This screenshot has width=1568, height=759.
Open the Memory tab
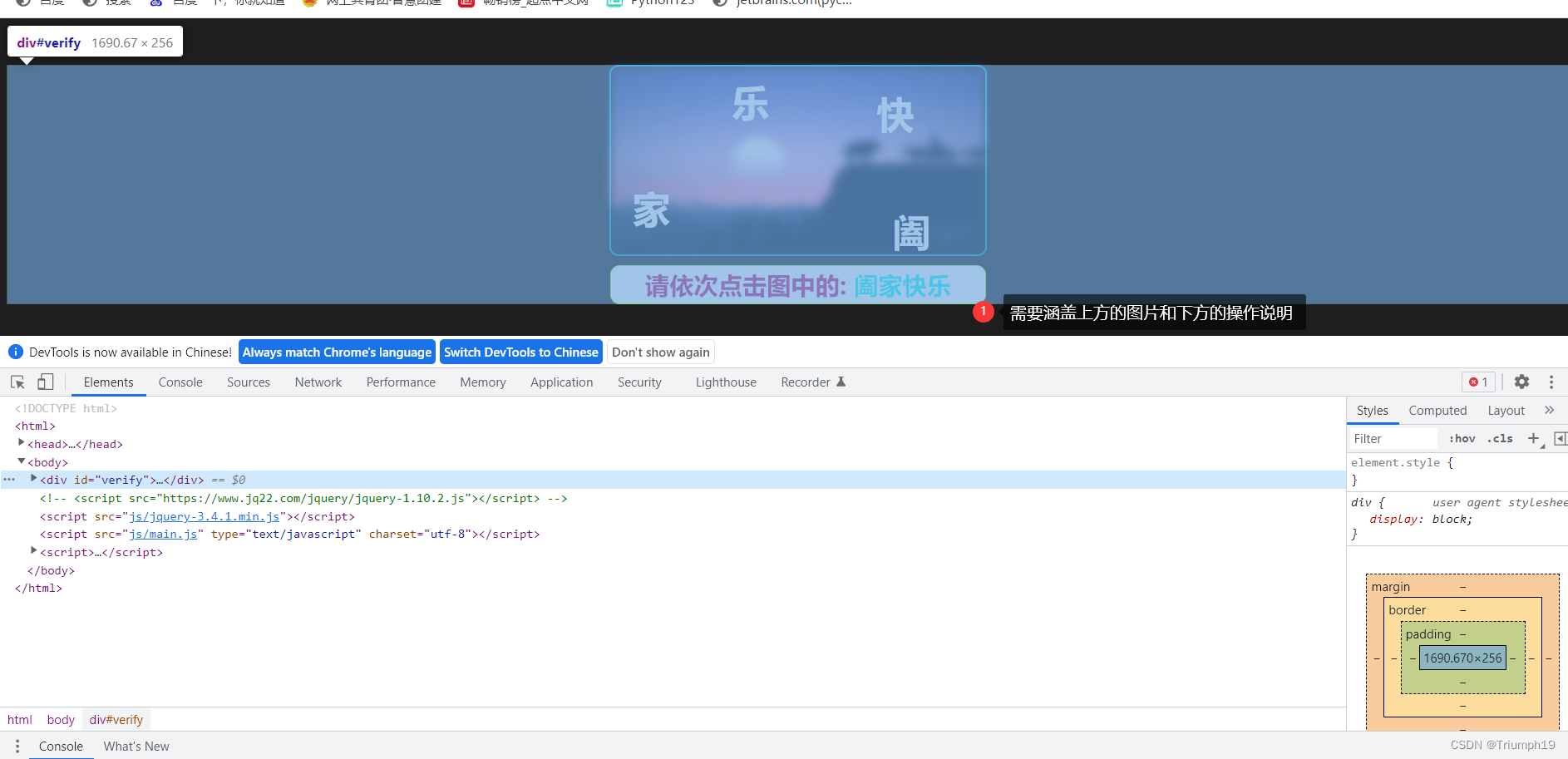click(x=483, y=382)
